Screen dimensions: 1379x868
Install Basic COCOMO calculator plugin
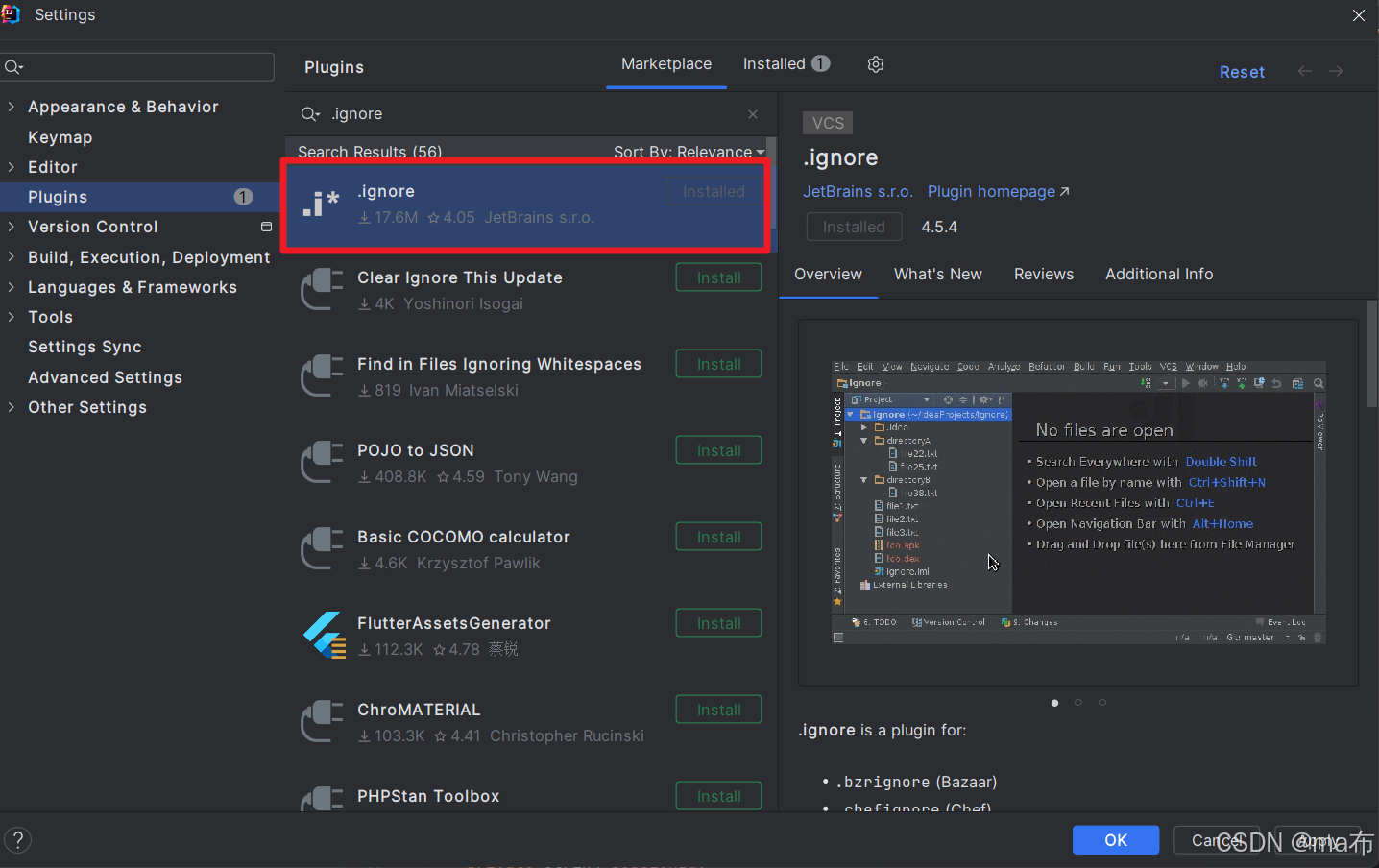click(x=718, y=537)
